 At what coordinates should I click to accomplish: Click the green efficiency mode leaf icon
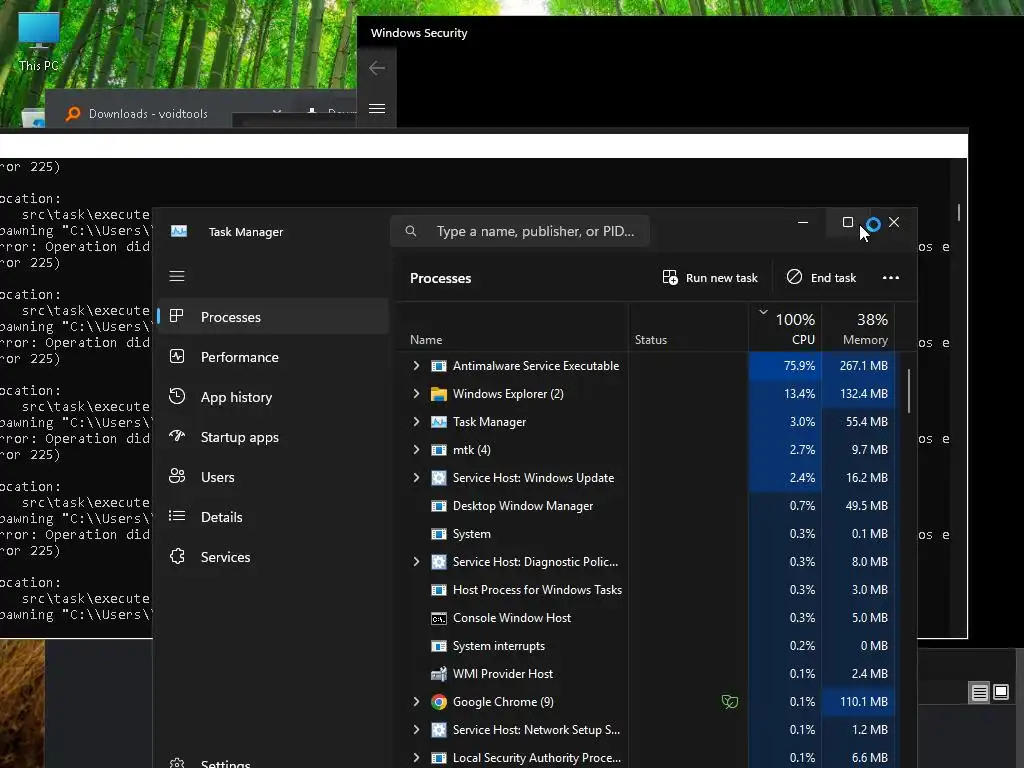click(x=729, y=701)
